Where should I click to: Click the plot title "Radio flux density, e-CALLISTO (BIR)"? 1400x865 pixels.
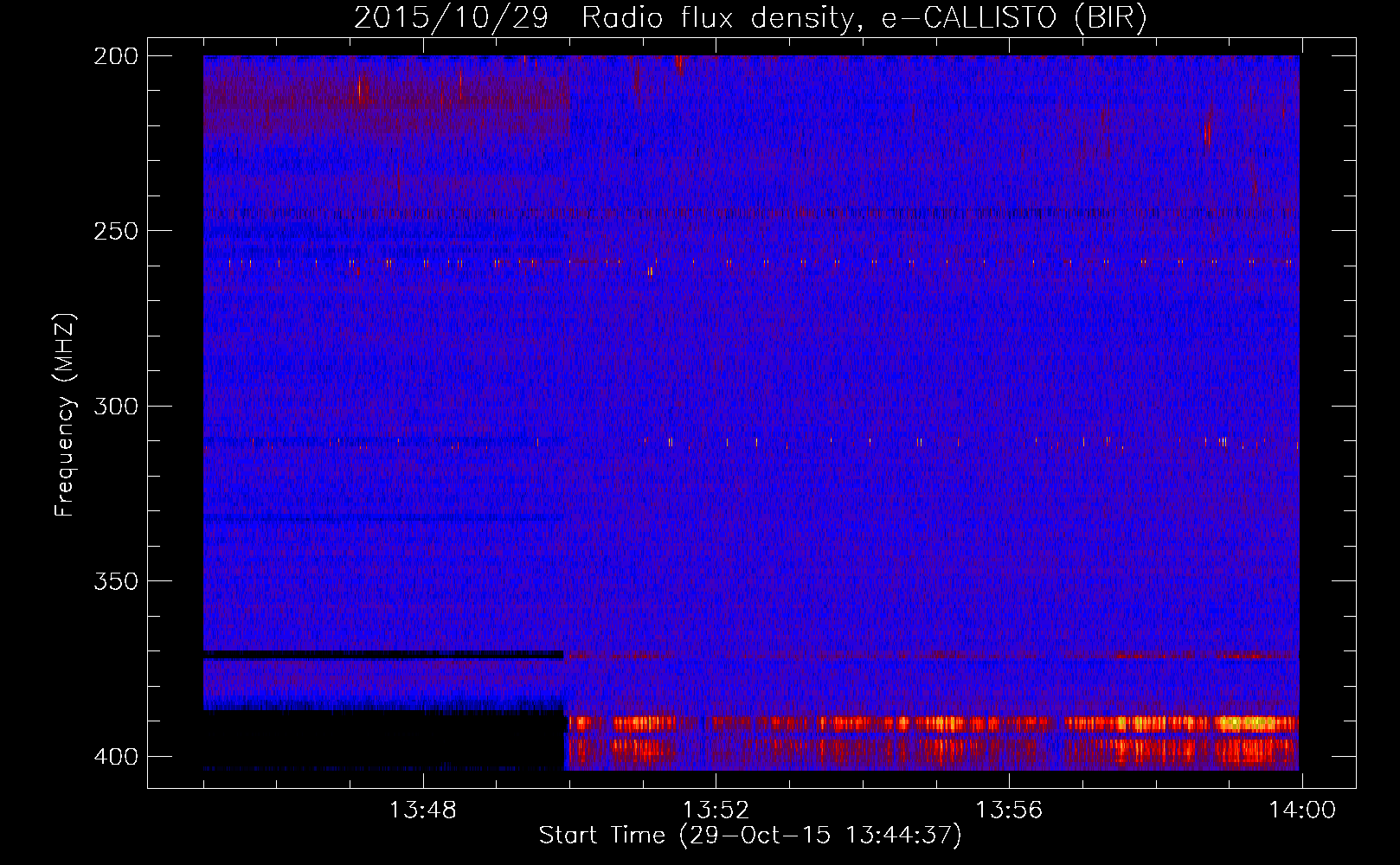pyautogui.click(x=864, y=18)
